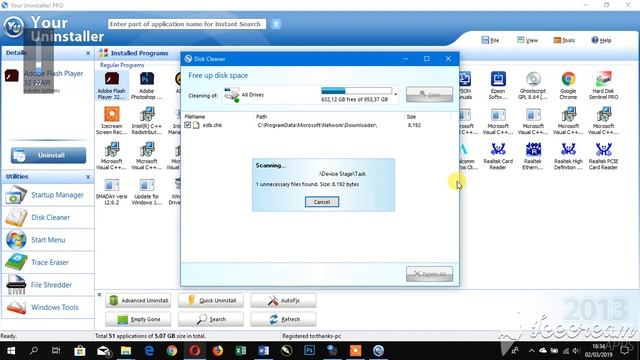Select Google Chrome program icon
The height and width of the screenshot is (360, 640).
(x=568, y=85)
